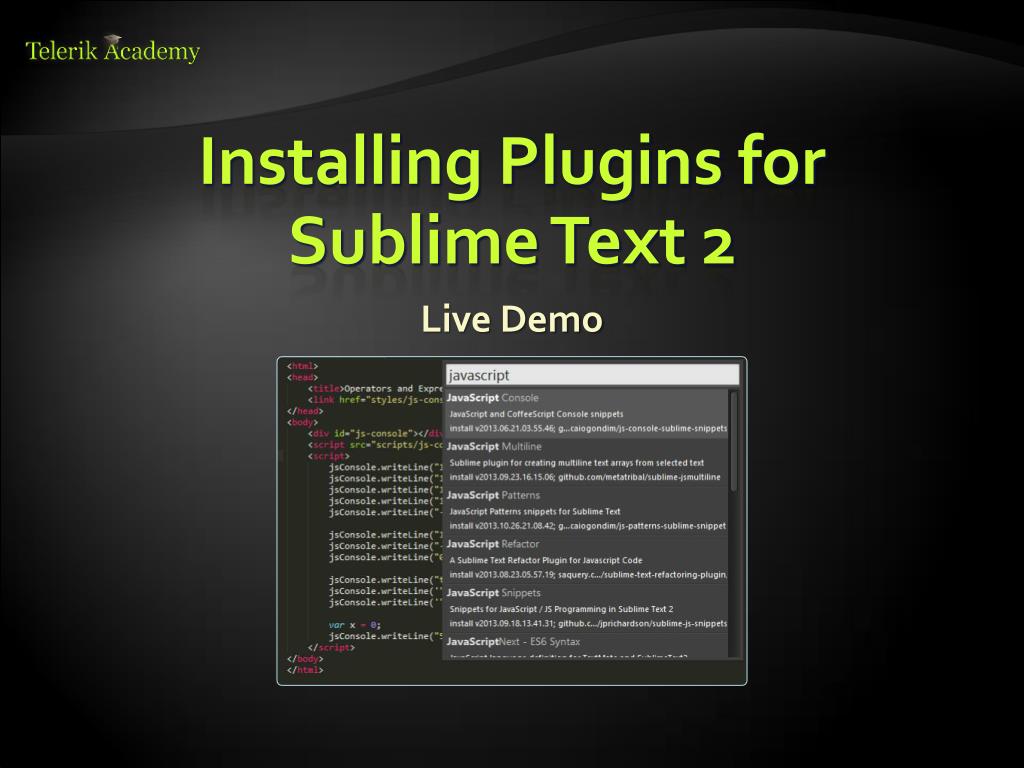The image size is (1024, 768).
Task: Click 'Snippets for JavaScript / JS Programming' description
Action: point(561,609)
